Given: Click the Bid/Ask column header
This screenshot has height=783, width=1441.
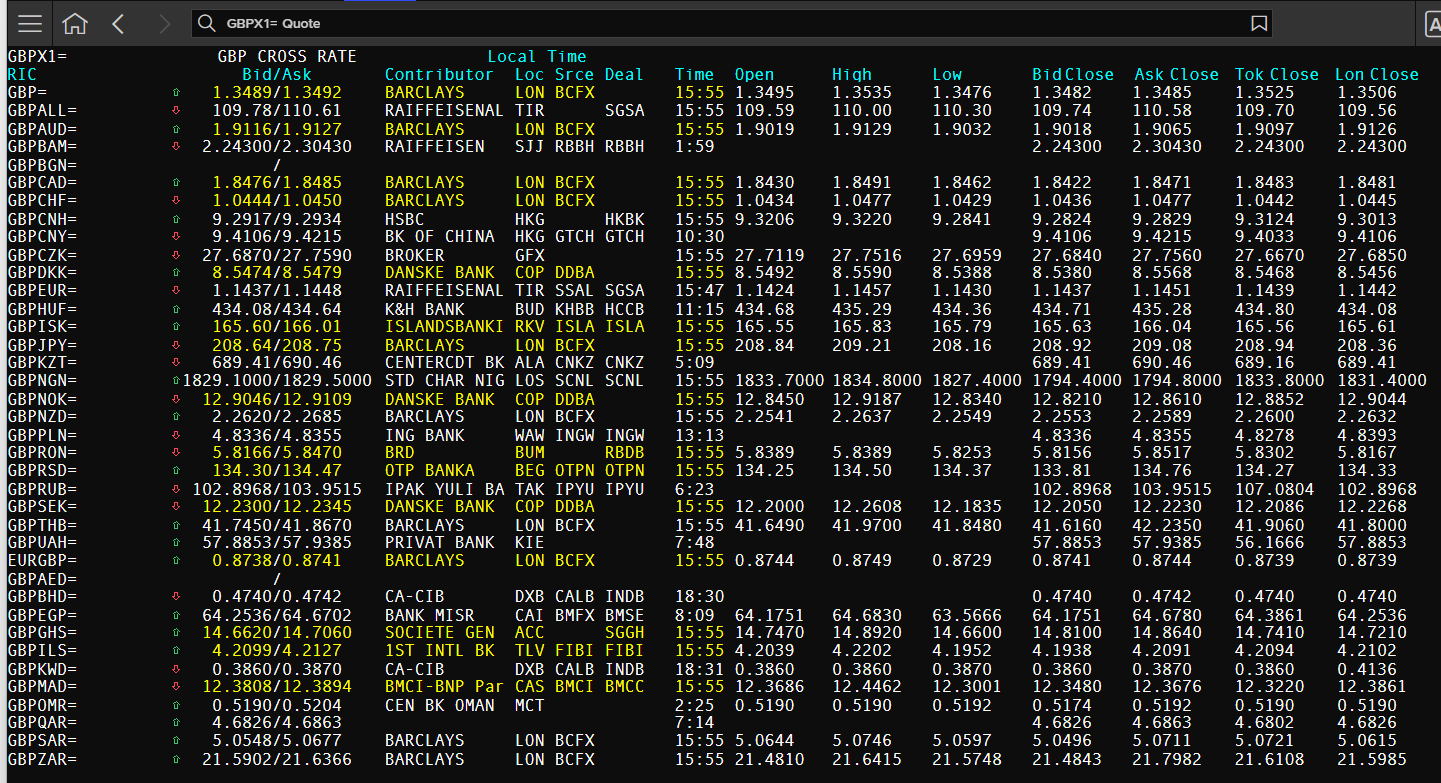Looking at the screenshot, I should (x=277, y=74).
